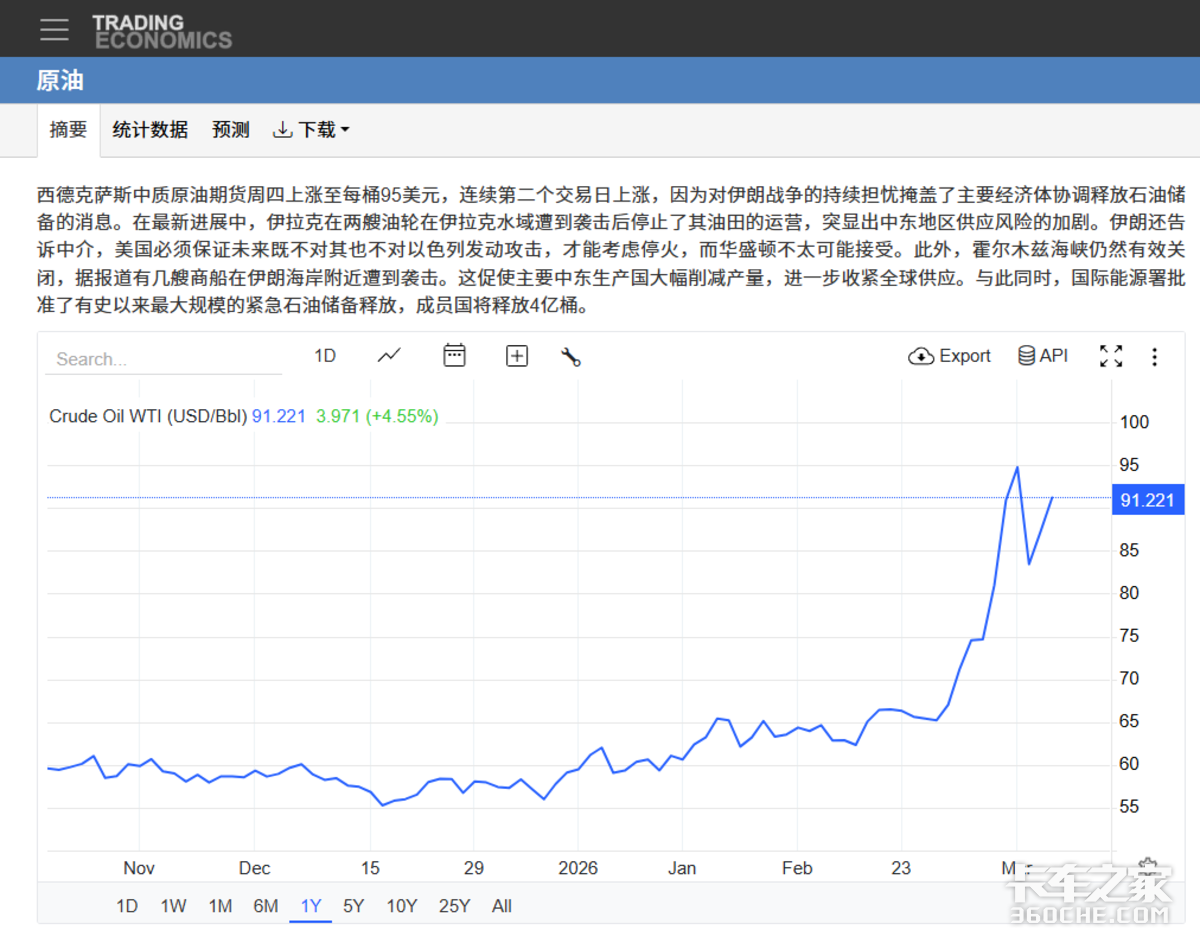Click the 91.221 current price label
The width and height of the screenshot is (1200, 949).
coord(1147,500)
